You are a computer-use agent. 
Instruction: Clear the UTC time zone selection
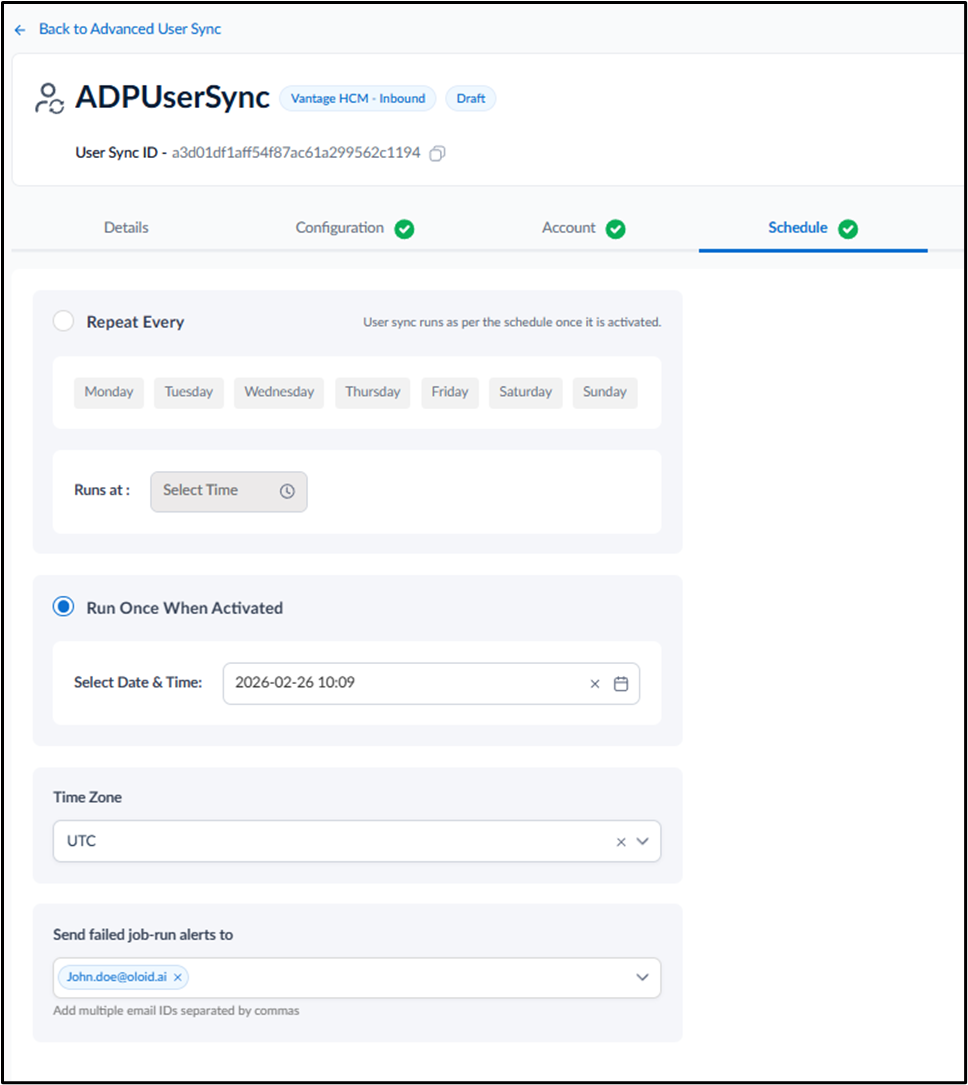(x=621, y=841)
